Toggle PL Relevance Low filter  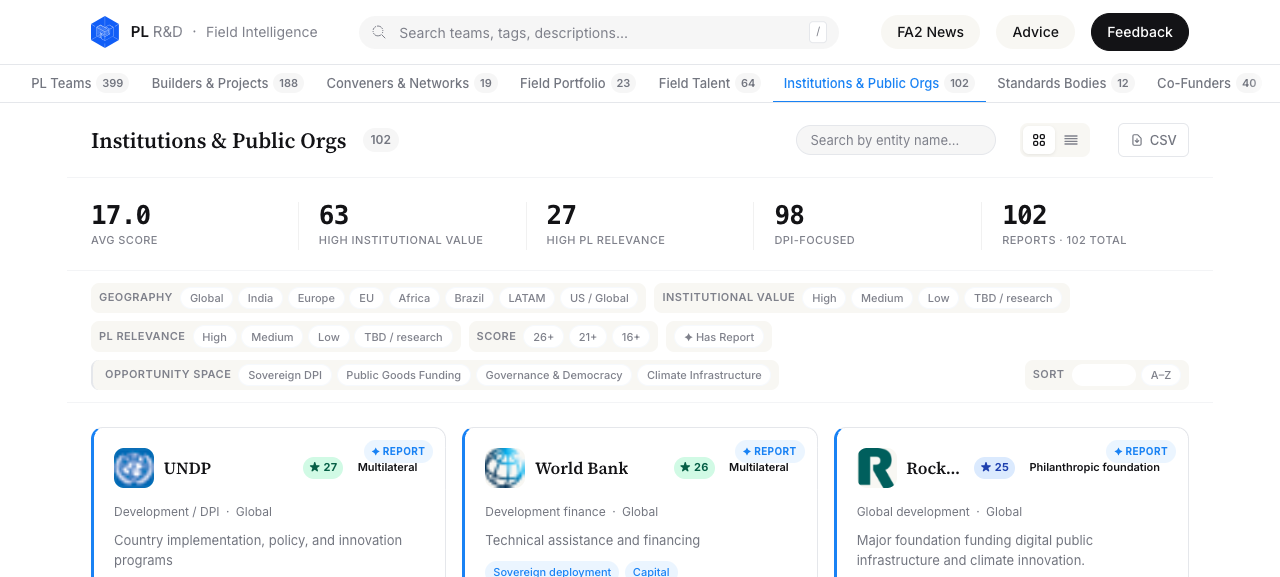329,337
